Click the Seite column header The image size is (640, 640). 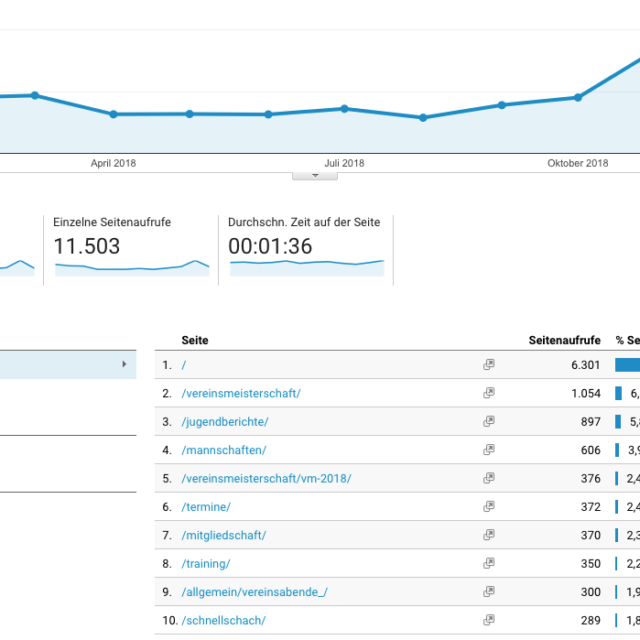195,340
